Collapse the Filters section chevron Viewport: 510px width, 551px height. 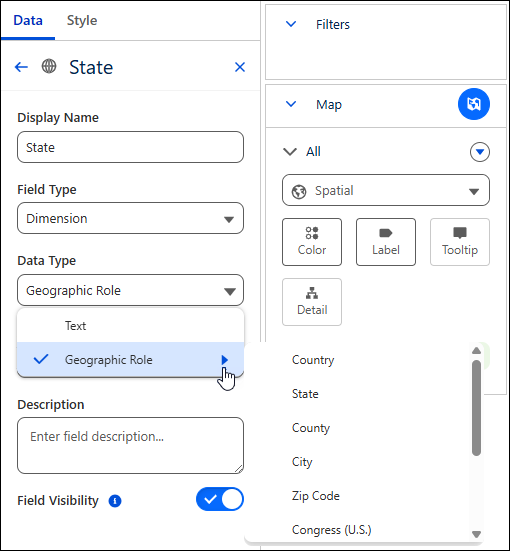(x=291, y=24)
